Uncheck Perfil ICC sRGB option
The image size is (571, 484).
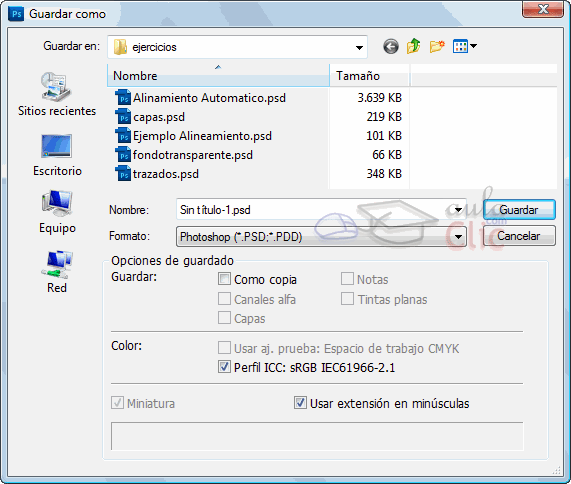[x=224, y=367]
